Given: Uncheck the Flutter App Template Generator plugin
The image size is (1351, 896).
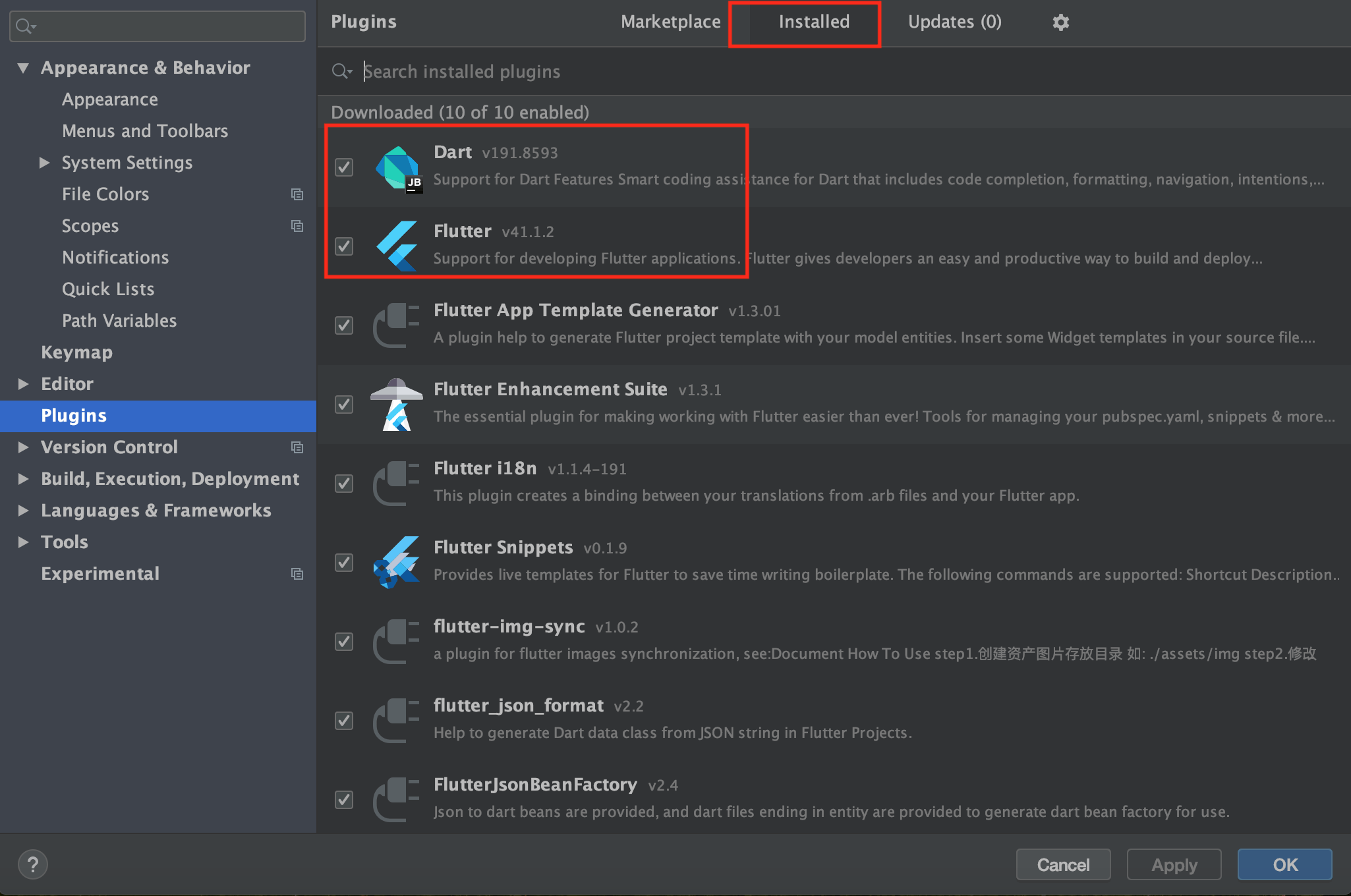Looking at the screenshot, I should 344,325.
